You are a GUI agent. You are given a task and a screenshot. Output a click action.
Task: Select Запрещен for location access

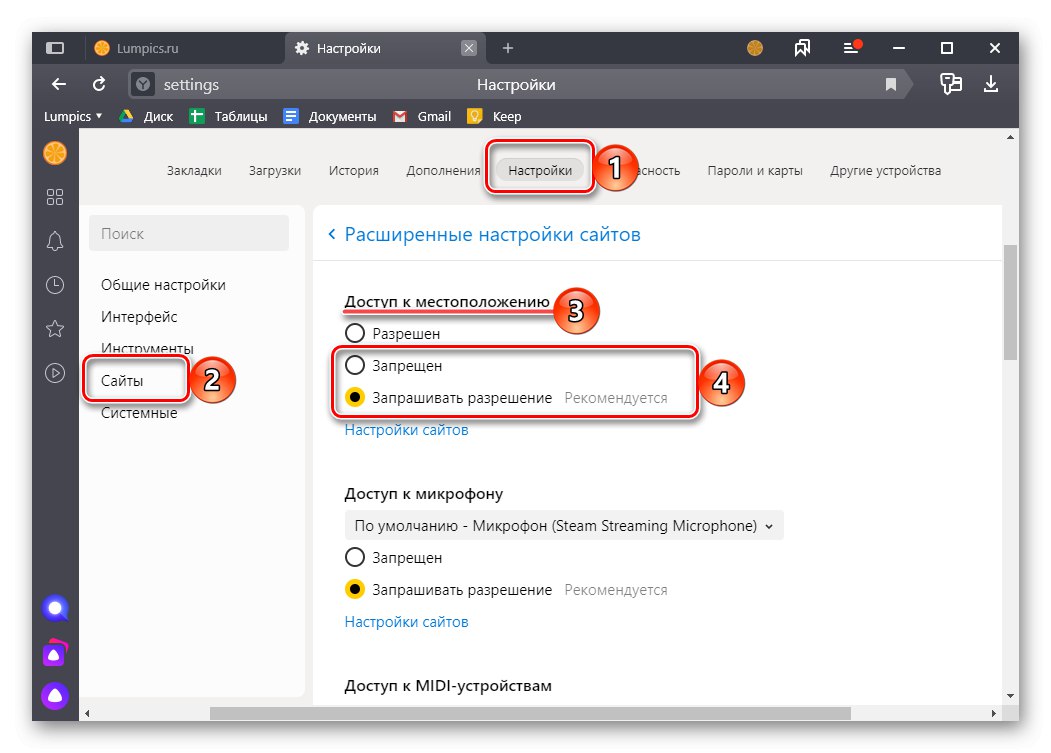point(355,365)
